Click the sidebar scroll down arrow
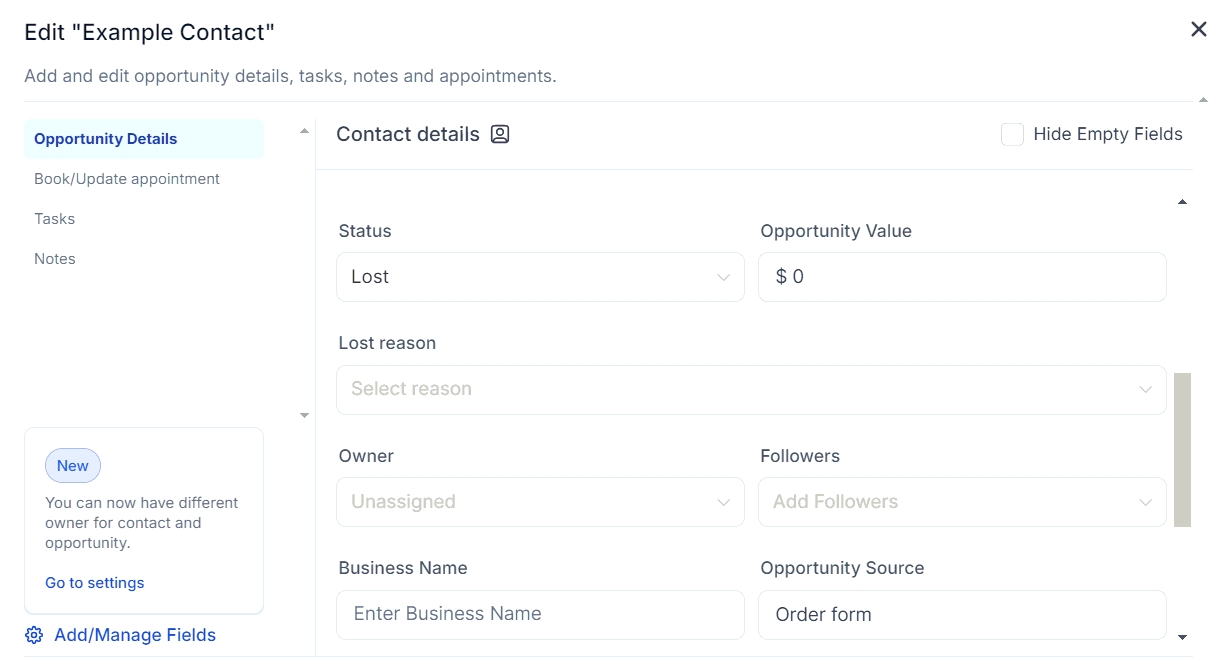The image size is (1228, 668). click(304, 415)
